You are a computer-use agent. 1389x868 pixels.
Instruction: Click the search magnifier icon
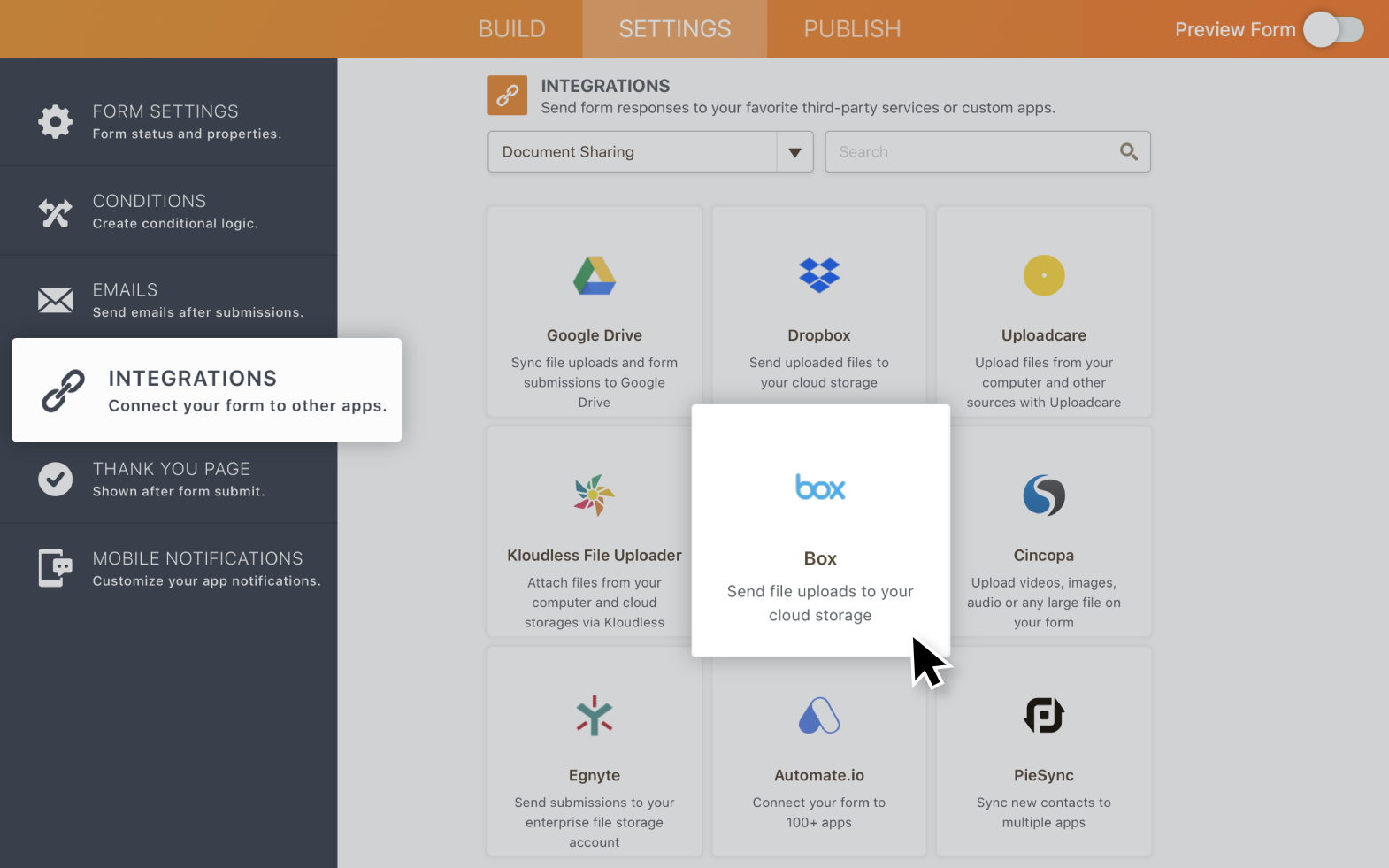1128,152
